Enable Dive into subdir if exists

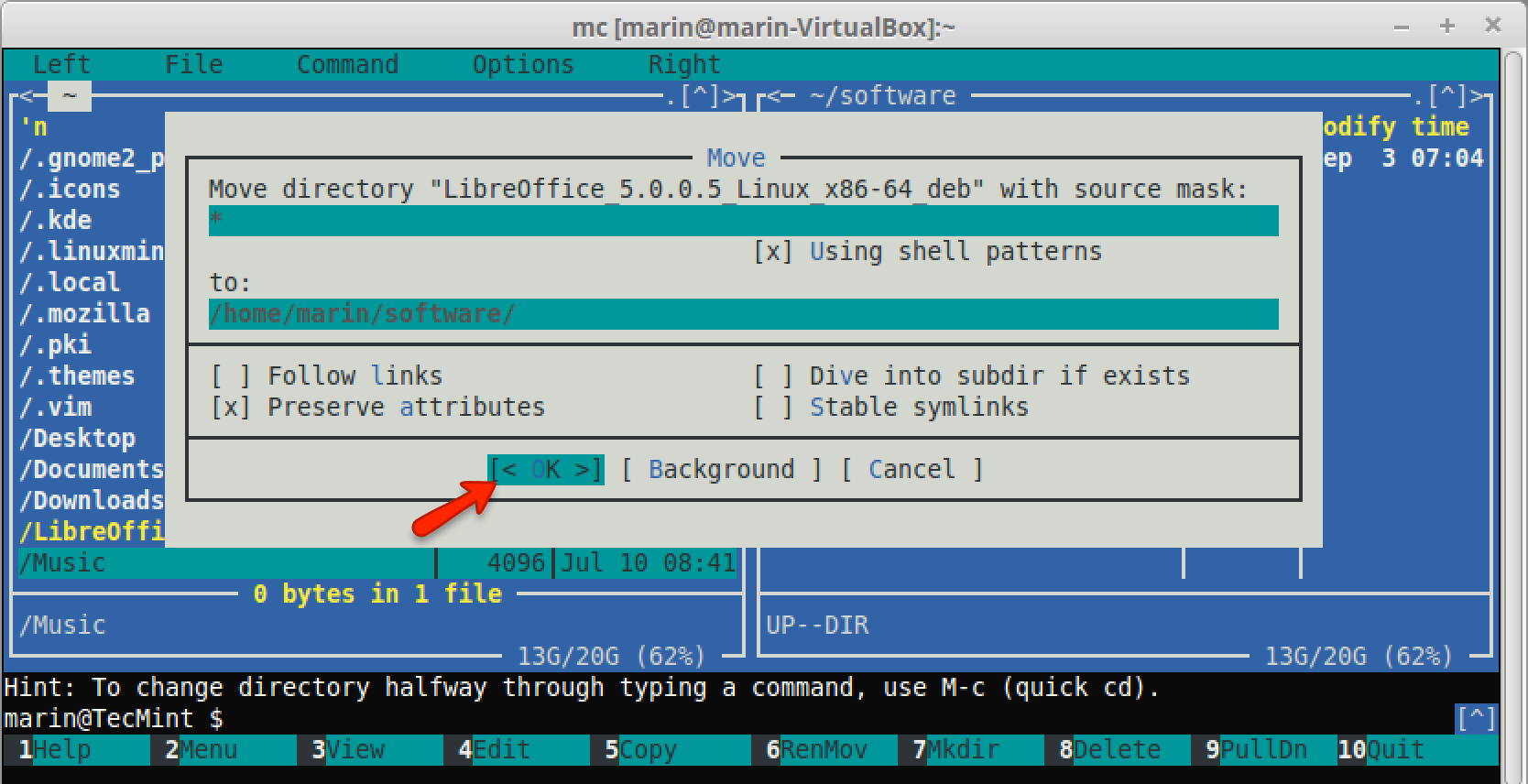pyautogui.click(x=772, y=376)
